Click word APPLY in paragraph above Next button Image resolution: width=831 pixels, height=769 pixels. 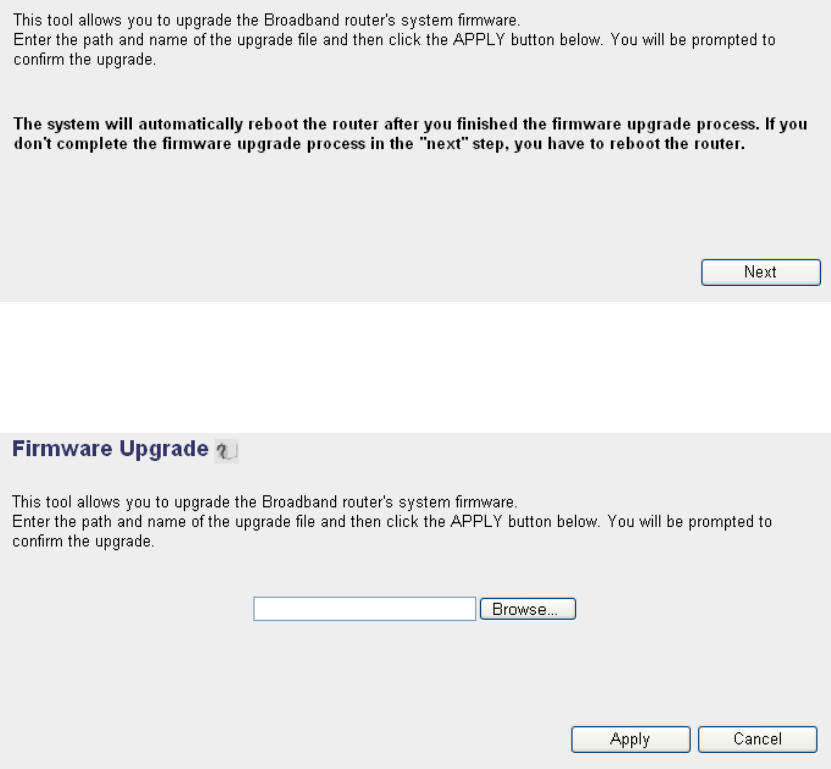(x=479, y=40)
